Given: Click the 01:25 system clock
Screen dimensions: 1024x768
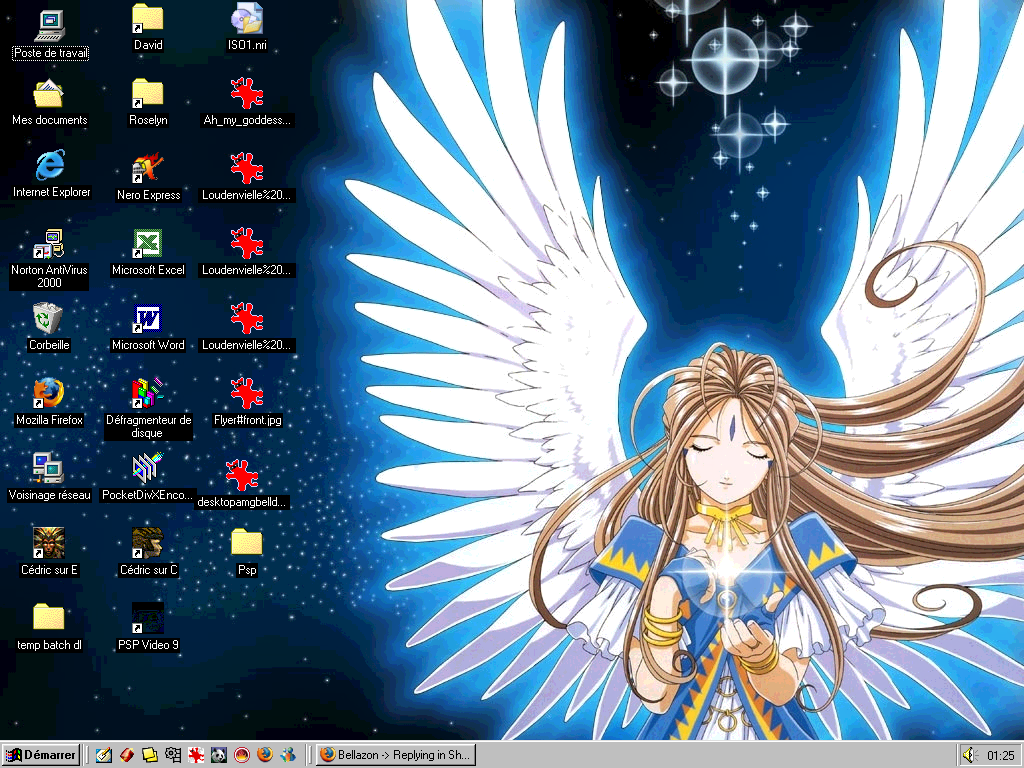Looking at the screenshot, I should tap(1000, 756).
